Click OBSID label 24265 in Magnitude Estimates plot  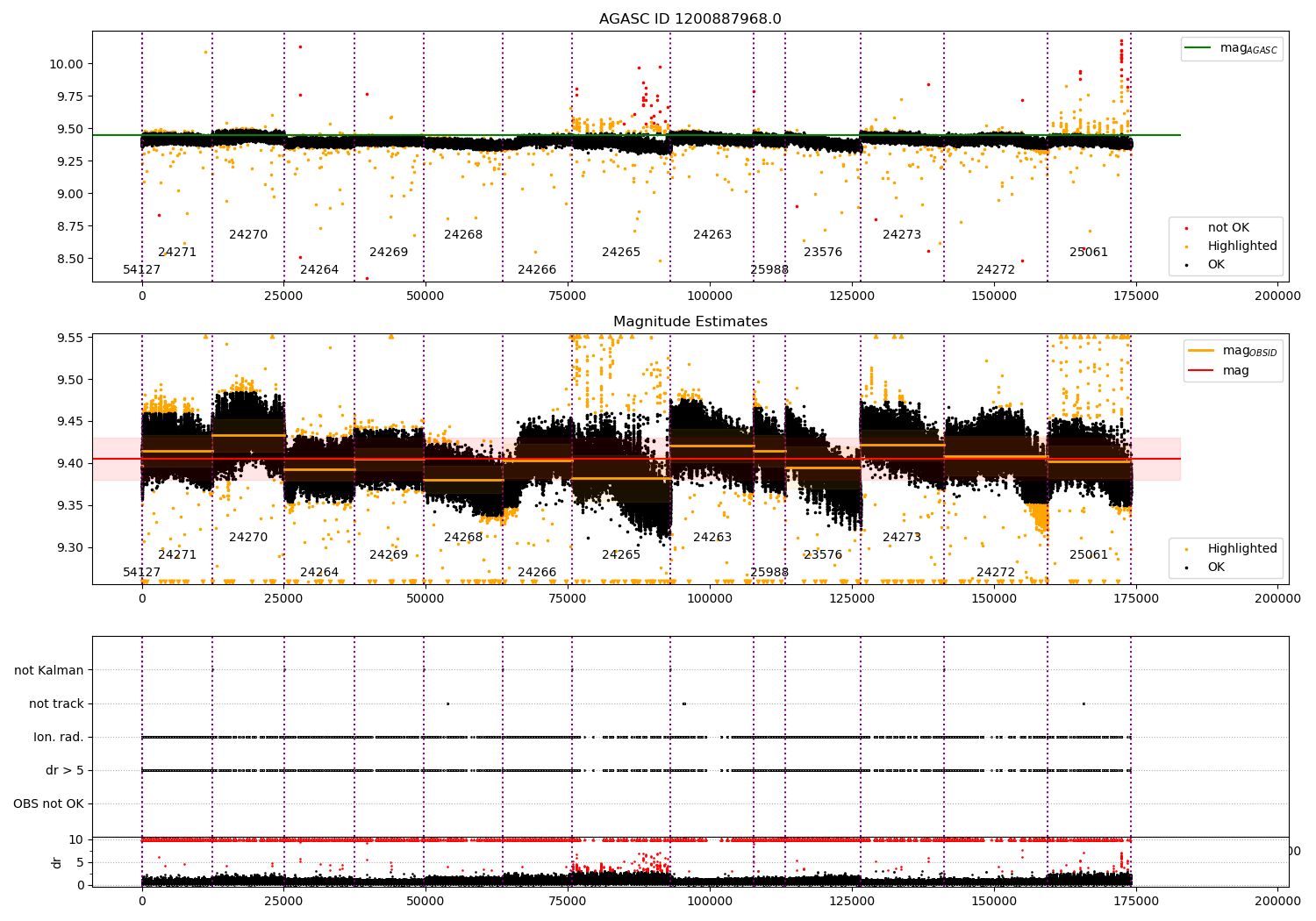click(621, 555)
